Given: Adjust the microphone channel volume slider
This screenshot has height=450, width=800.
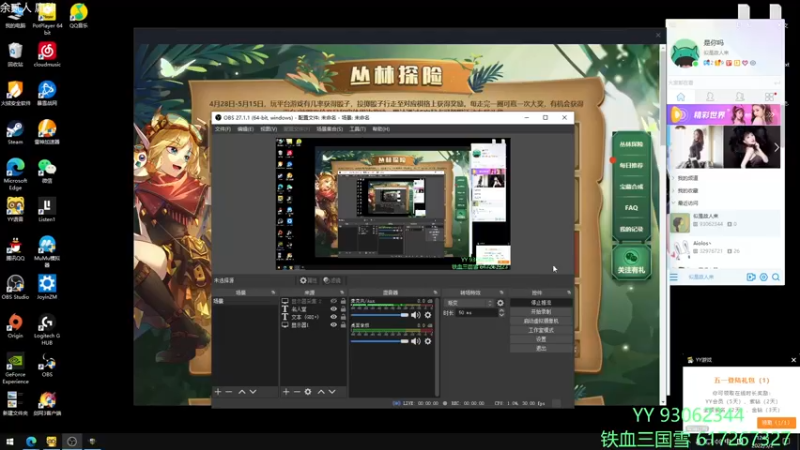Looking at the screenshot, I should 380,315.
